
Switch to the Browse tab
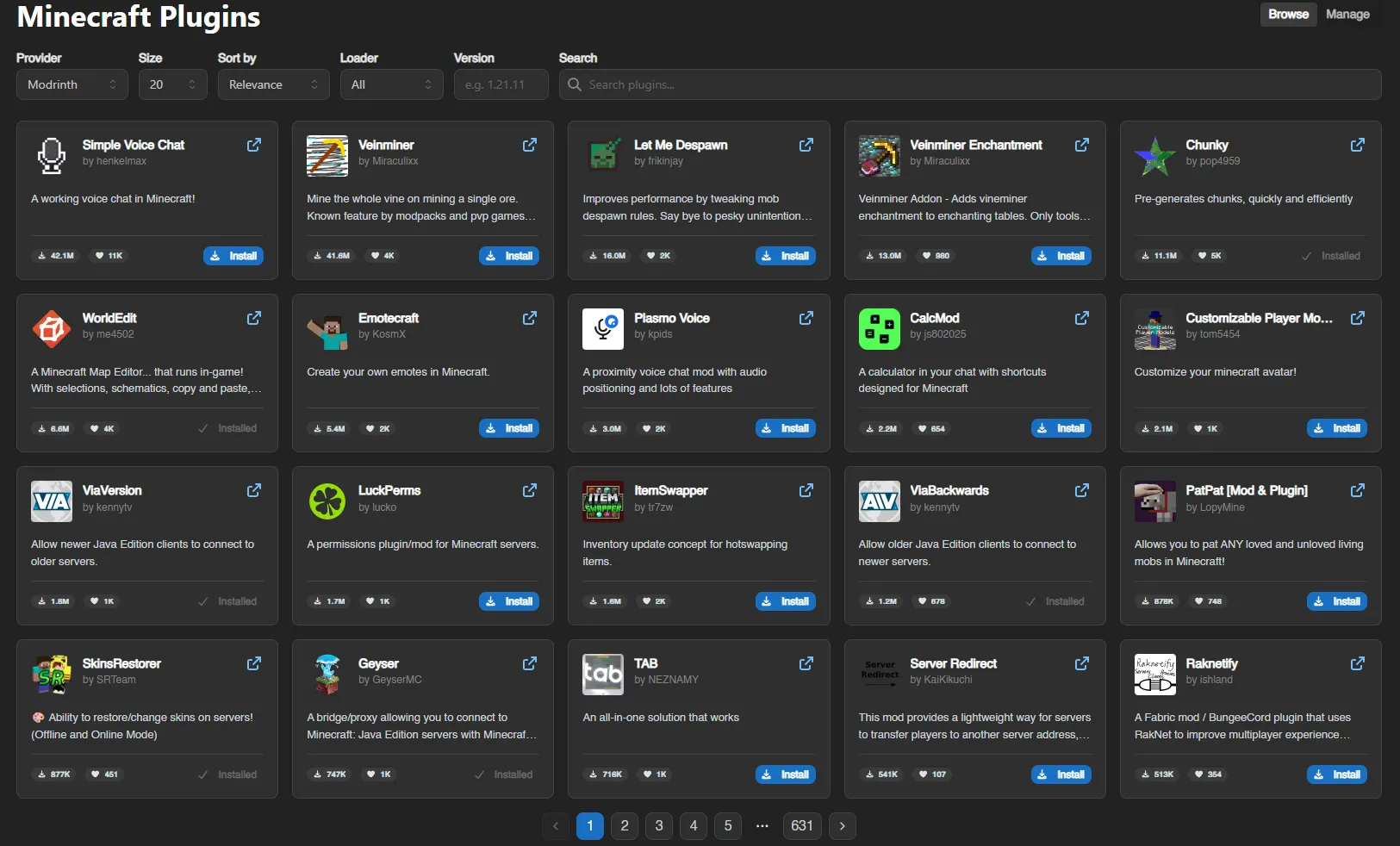1289,14
